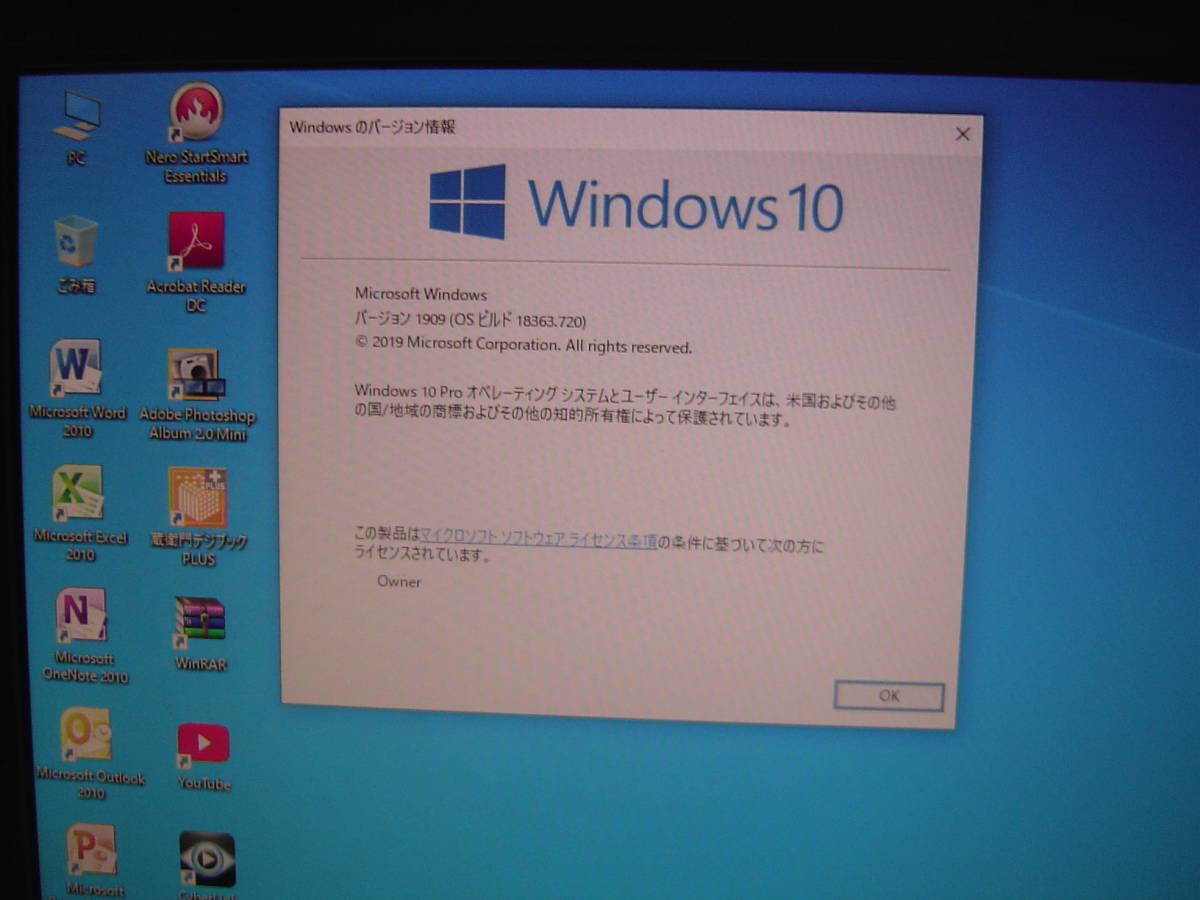Select the Microsoft PowerPoint shortcut icon
This screenshot has width=1200, height=900.
click(x=92, y=860)
